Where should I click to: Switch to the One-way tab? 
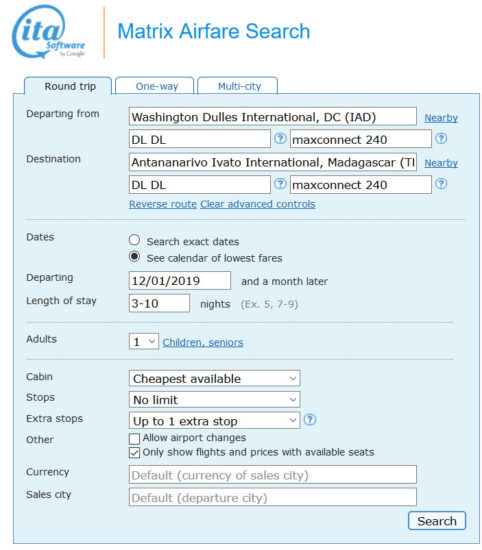click(155, 86)
